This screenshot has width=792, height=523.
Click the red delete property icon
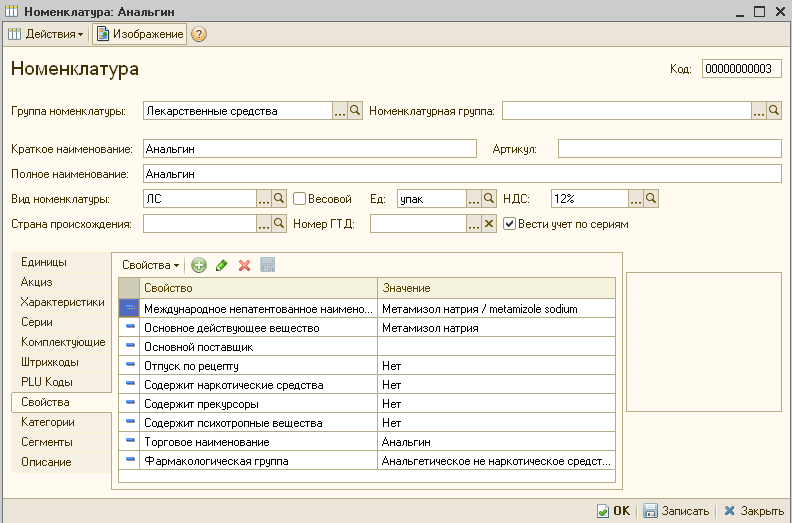coord(244,265)
